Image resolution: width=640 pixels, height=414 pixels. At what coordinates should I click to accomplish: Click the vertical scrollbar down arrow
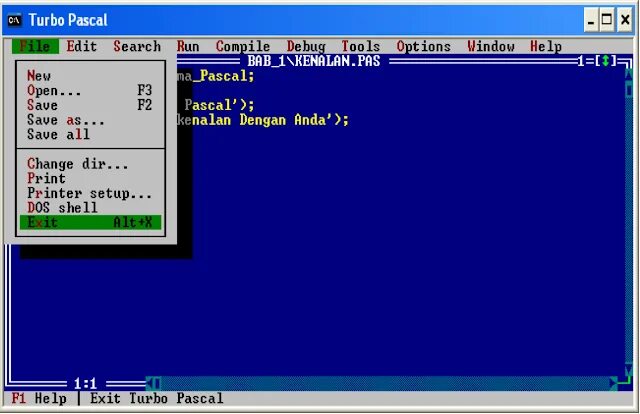coord(629,369)
